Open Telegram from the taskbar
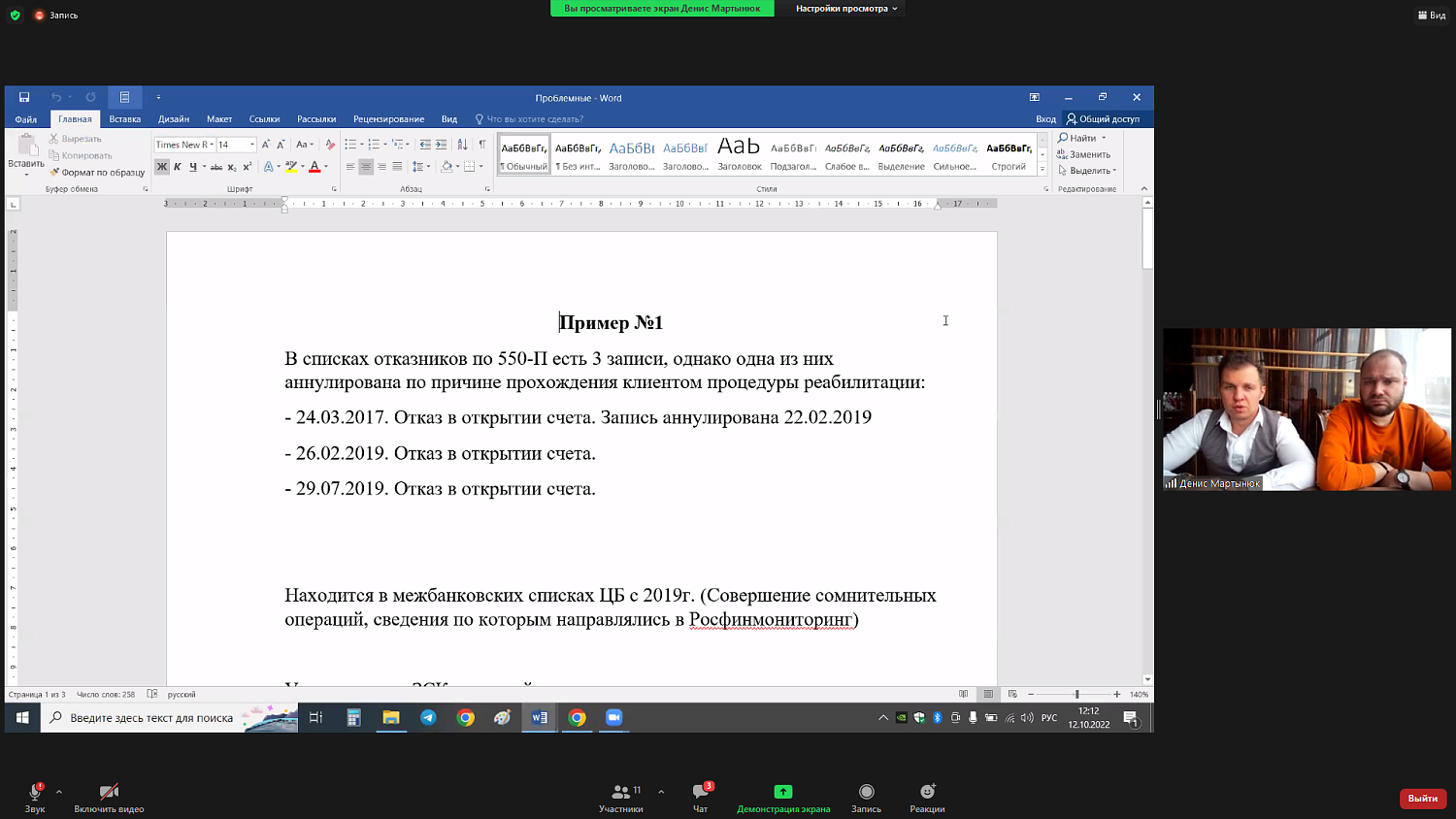The width and height of the screenshot is (1456, 819). 428,718
